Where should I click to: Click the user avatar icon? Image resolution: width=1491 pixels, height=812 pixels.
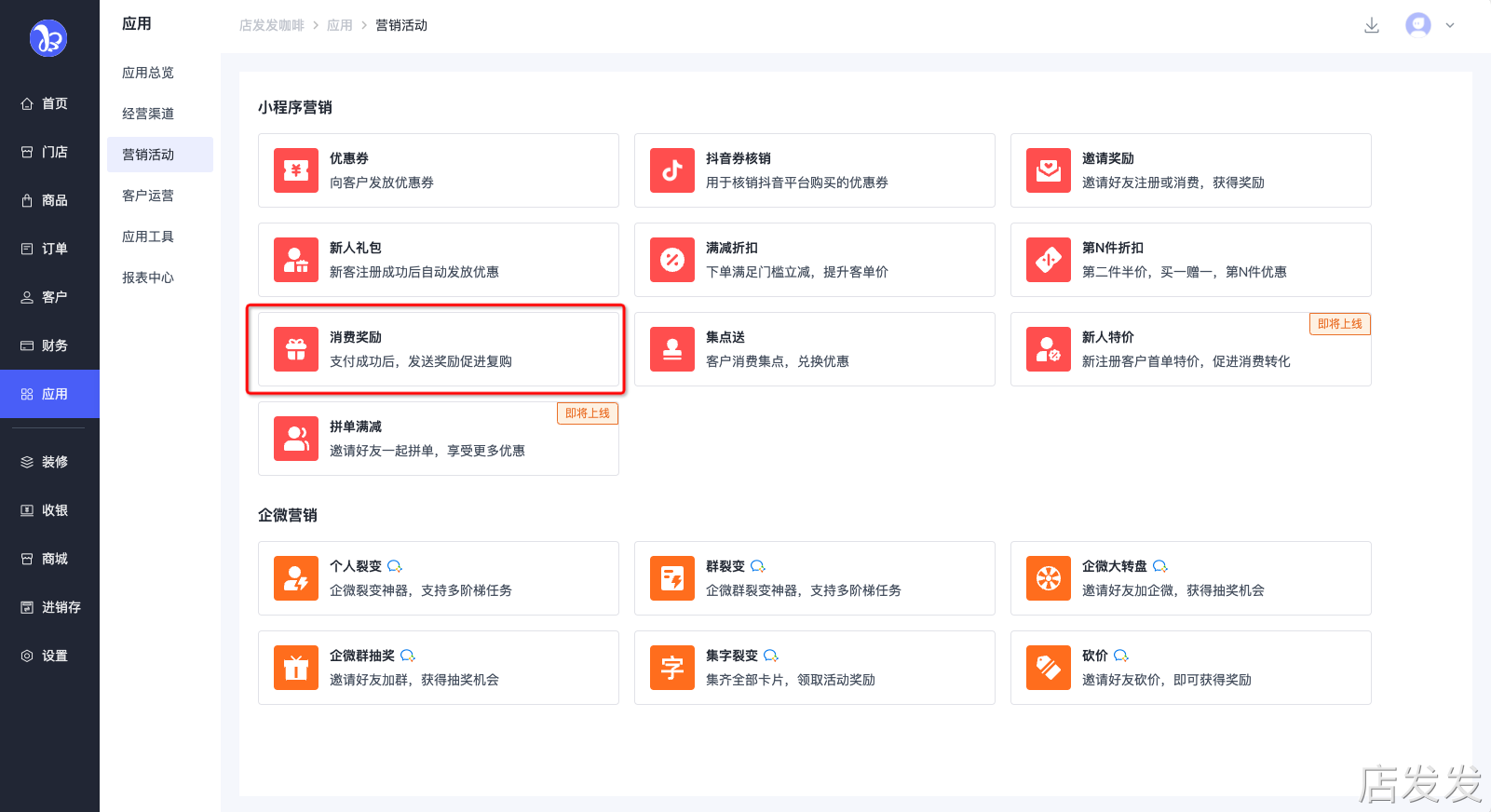[x=1417, y=25]
